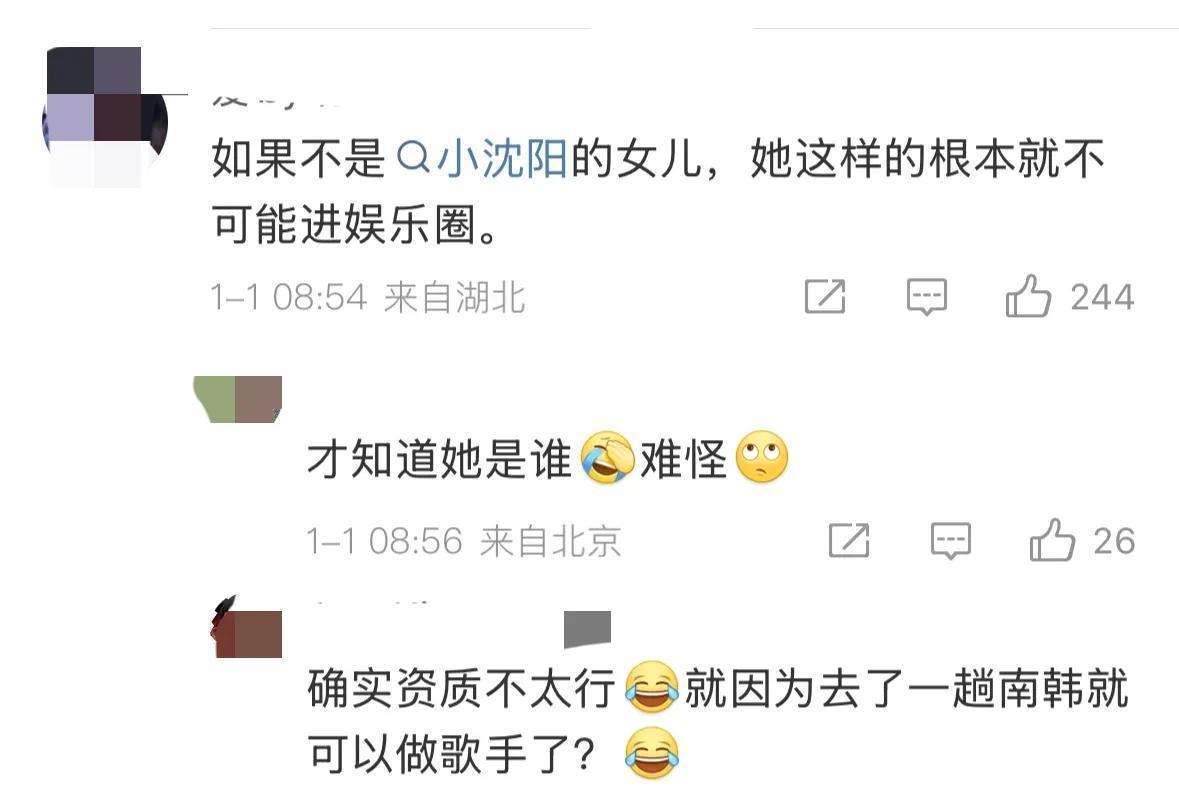
Task: Like the reply with 26 likes
Action: (1052, 540)
